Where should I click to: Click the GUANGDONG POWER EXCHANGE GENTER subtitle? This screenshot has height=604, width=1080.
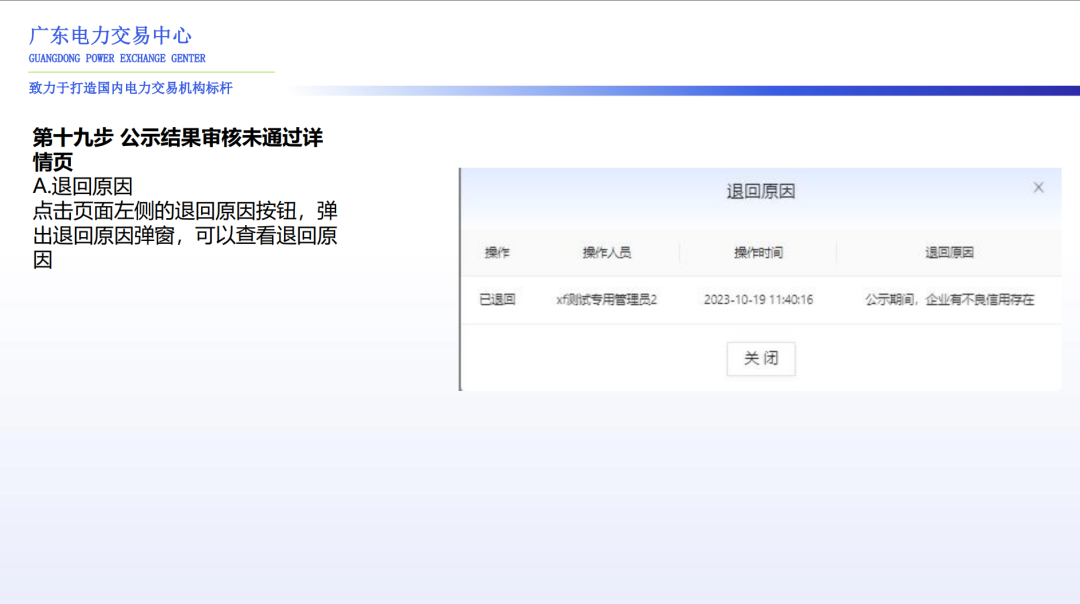point(115,58)
